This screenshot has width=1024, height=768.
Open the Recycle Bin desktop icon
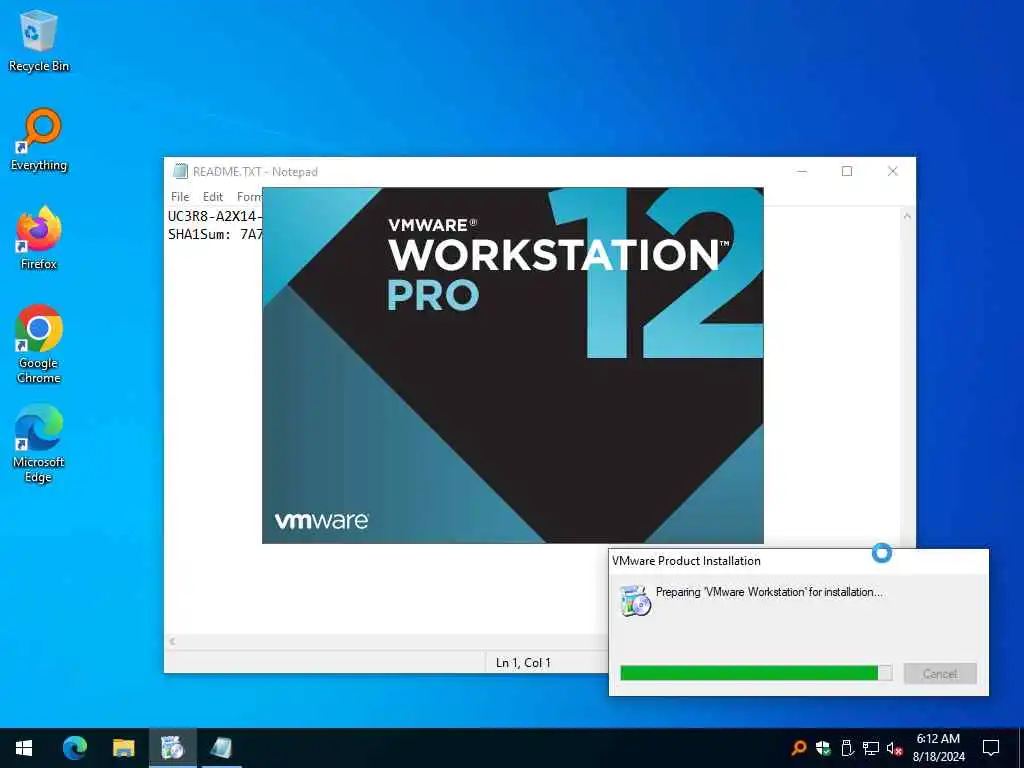click(39, 40)
